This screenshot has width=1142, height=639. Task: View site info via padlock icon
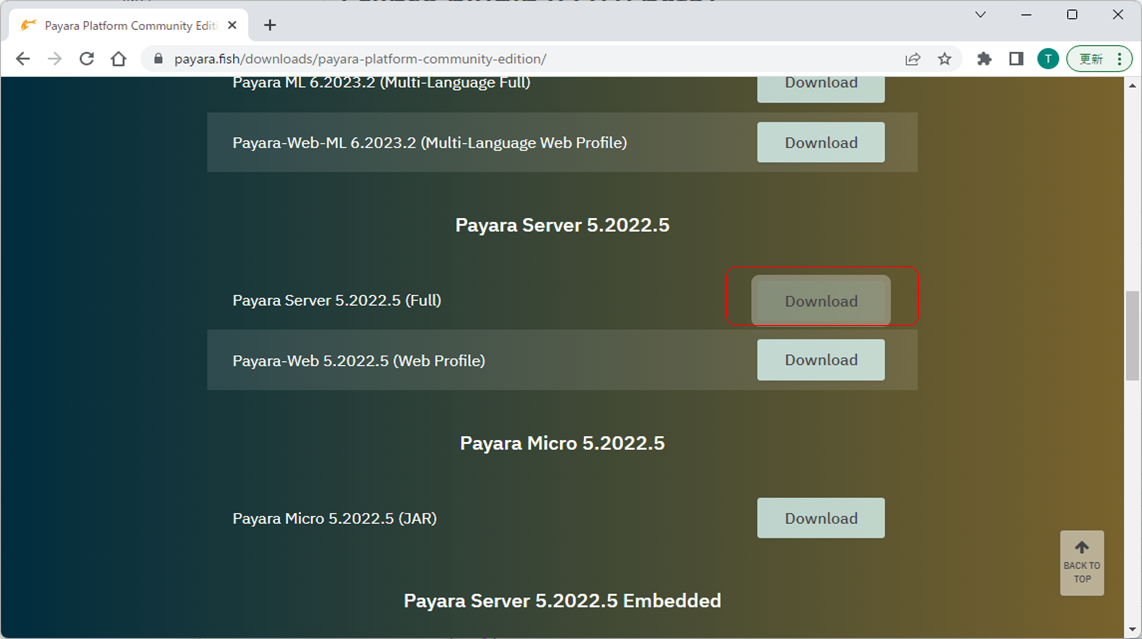[158, 59]
